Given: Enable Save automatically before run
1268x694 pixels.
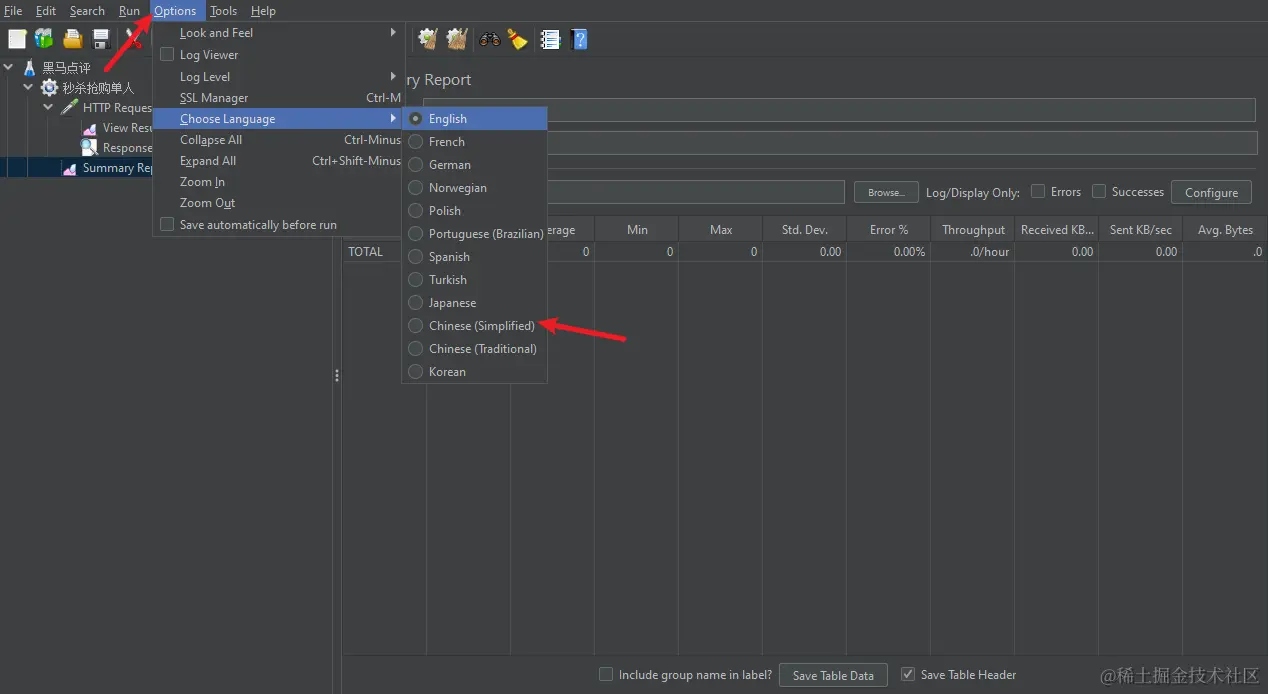Looking at the screenshot, I should click(167, 224).
